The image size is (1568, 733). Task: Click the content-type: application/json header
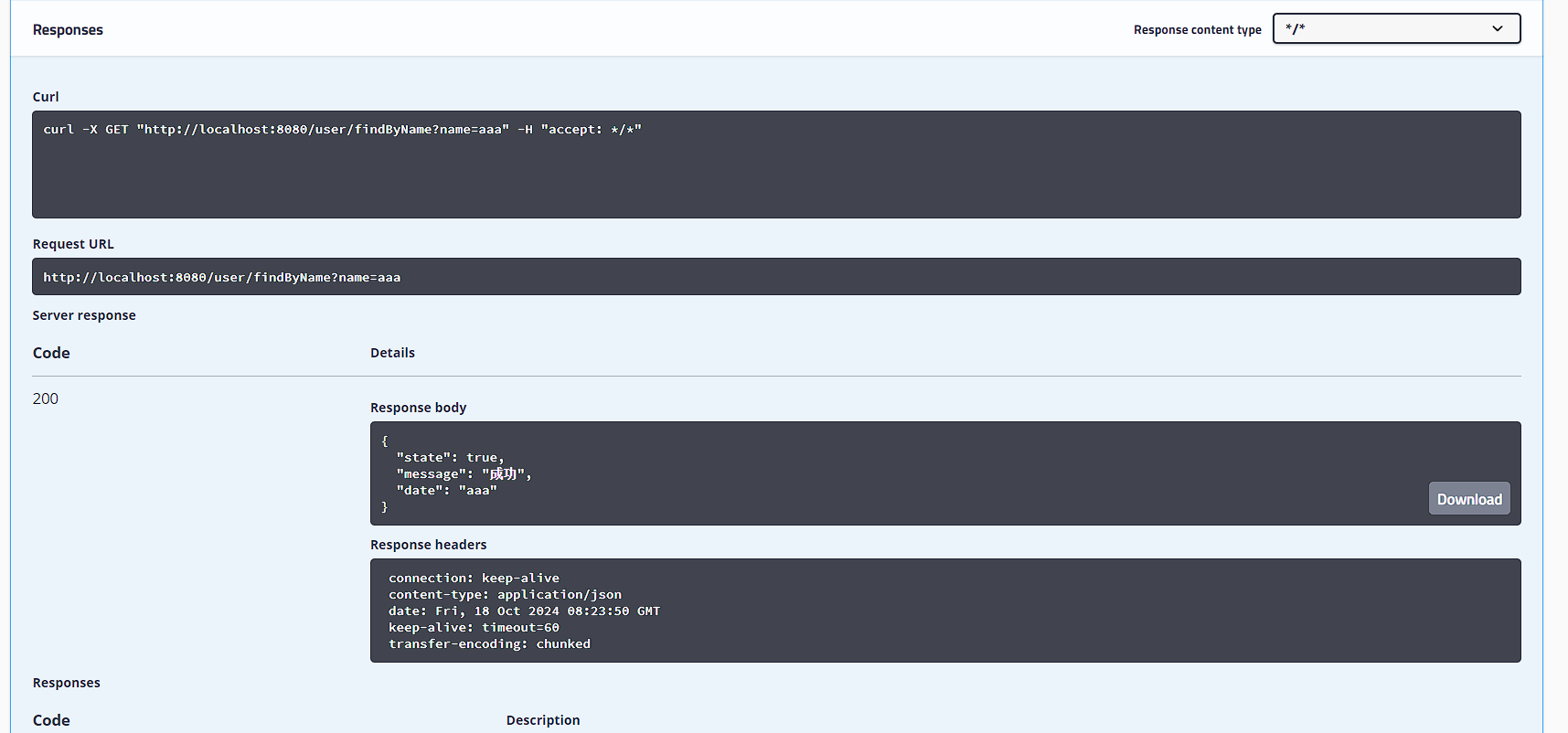505,595
